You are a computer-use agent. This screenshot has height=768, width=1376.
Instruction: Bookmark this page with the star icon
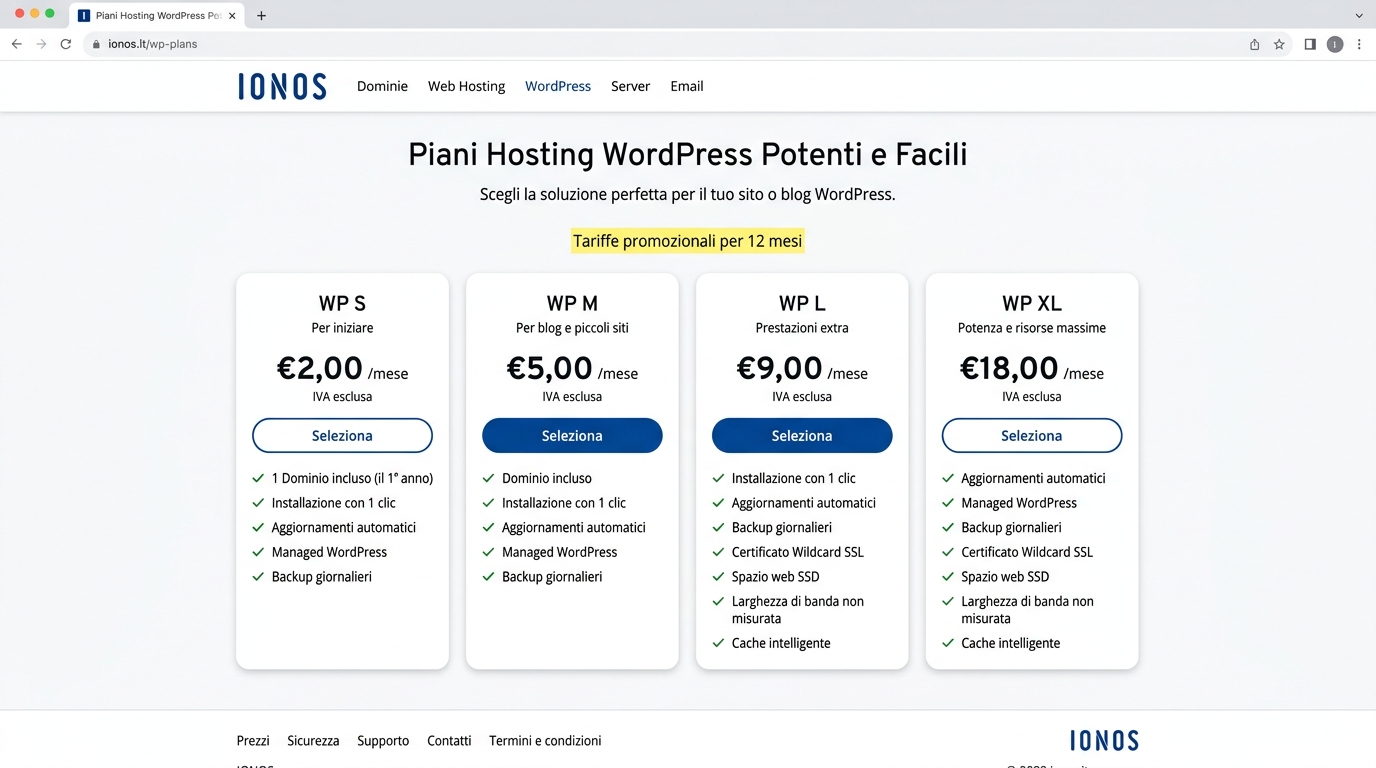[1279, 44]
